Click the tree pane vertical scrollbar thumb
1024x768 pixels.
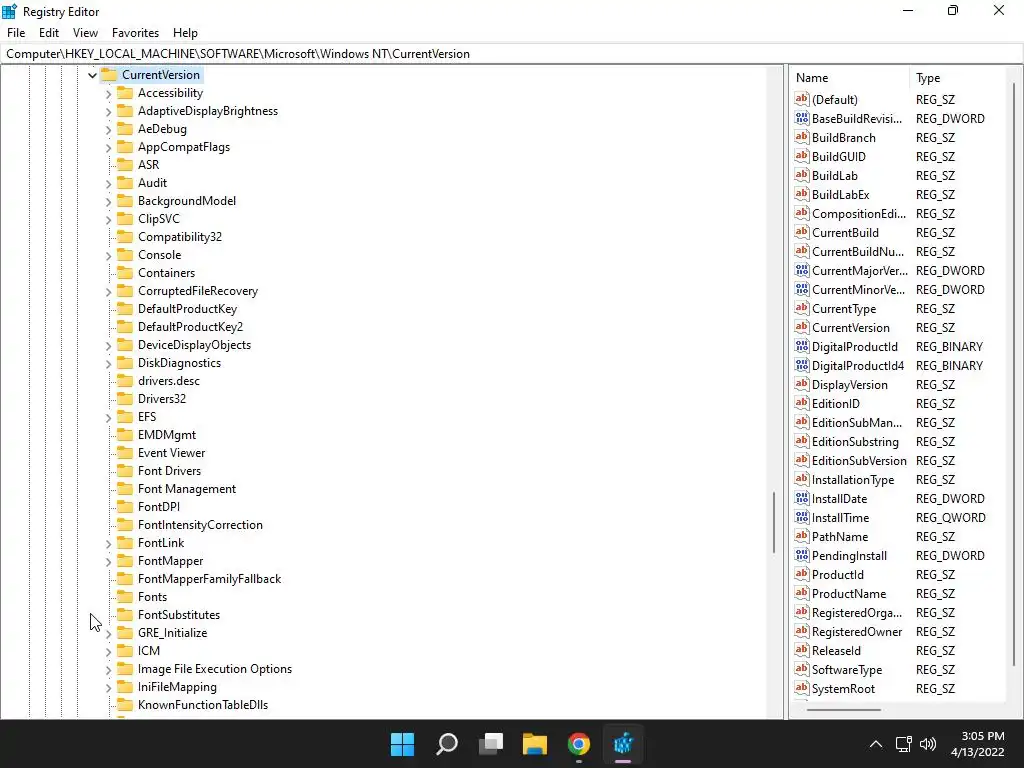[774, 522]
